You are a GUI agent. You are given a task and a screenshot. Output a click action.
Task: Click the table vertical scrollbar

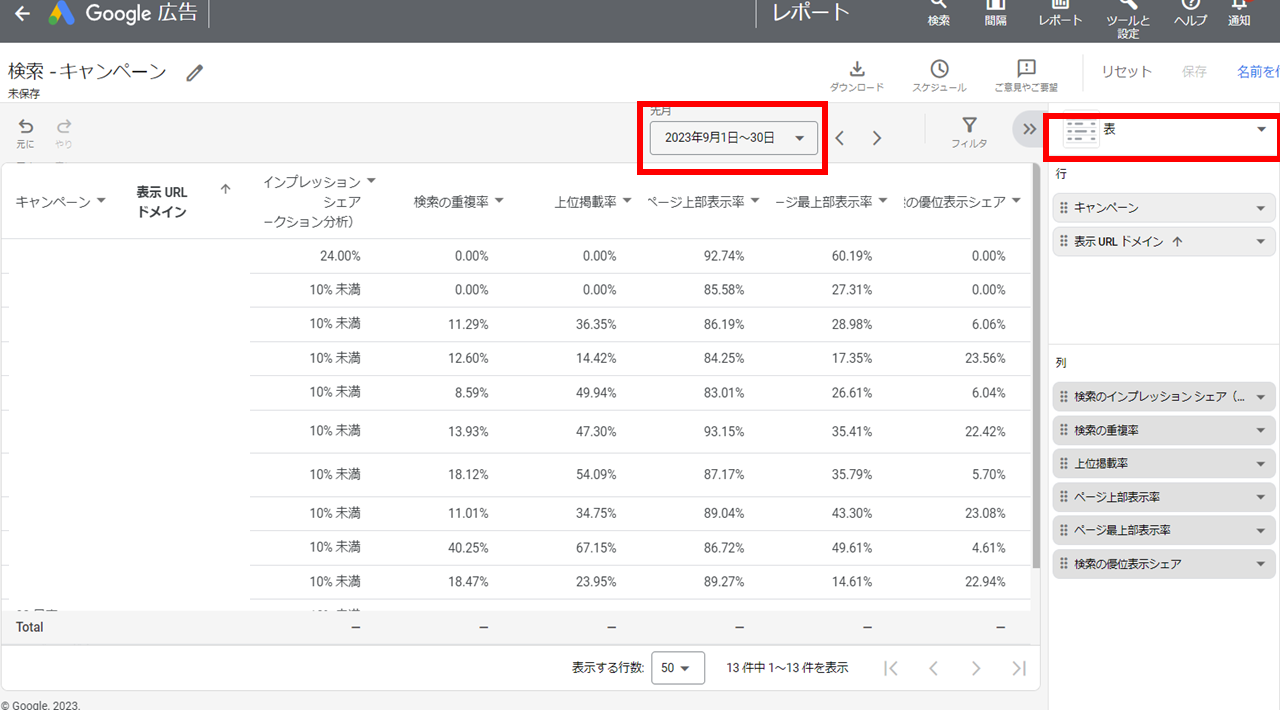(x=1036, y=365)
